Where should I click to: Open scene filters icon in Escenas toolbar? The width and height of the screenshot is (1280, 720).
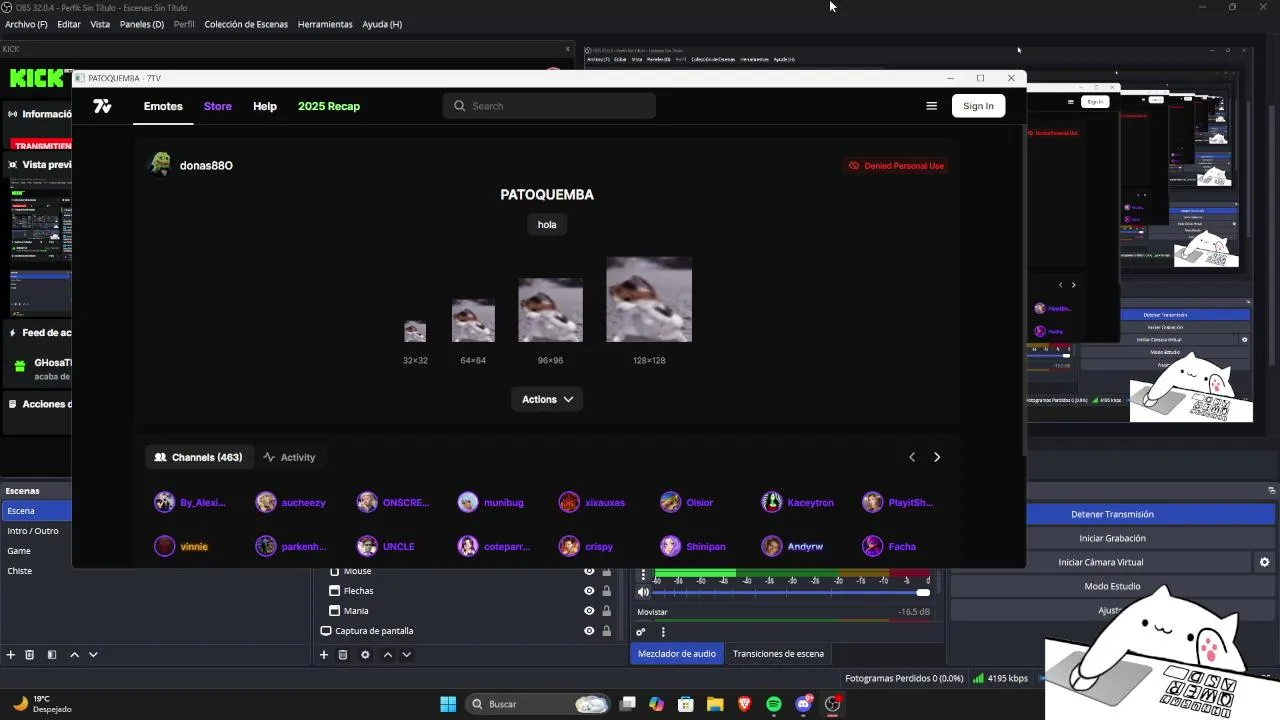tap(52, 655)
